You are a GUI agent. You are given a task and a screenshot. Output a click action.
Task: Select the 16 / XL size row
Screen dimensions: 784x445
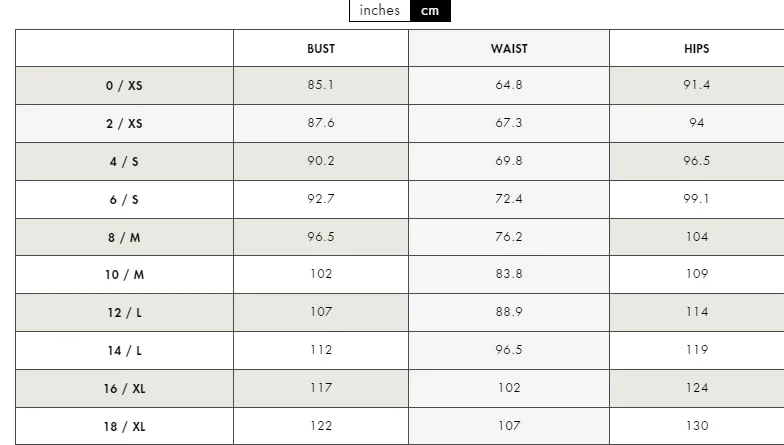(124, 389)
